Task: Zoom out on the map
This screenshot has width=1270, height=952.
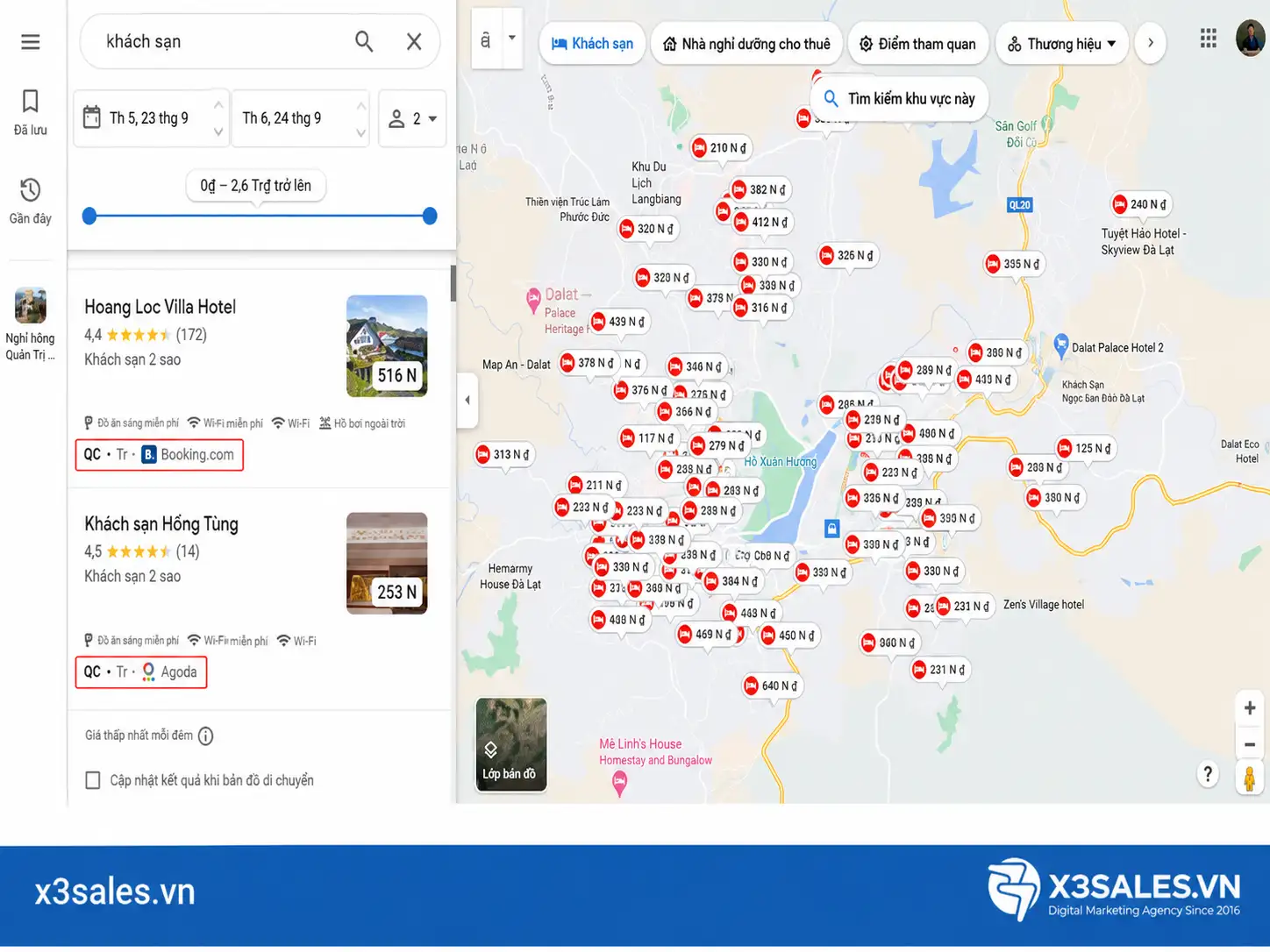Action: [x=1250, y=745]
